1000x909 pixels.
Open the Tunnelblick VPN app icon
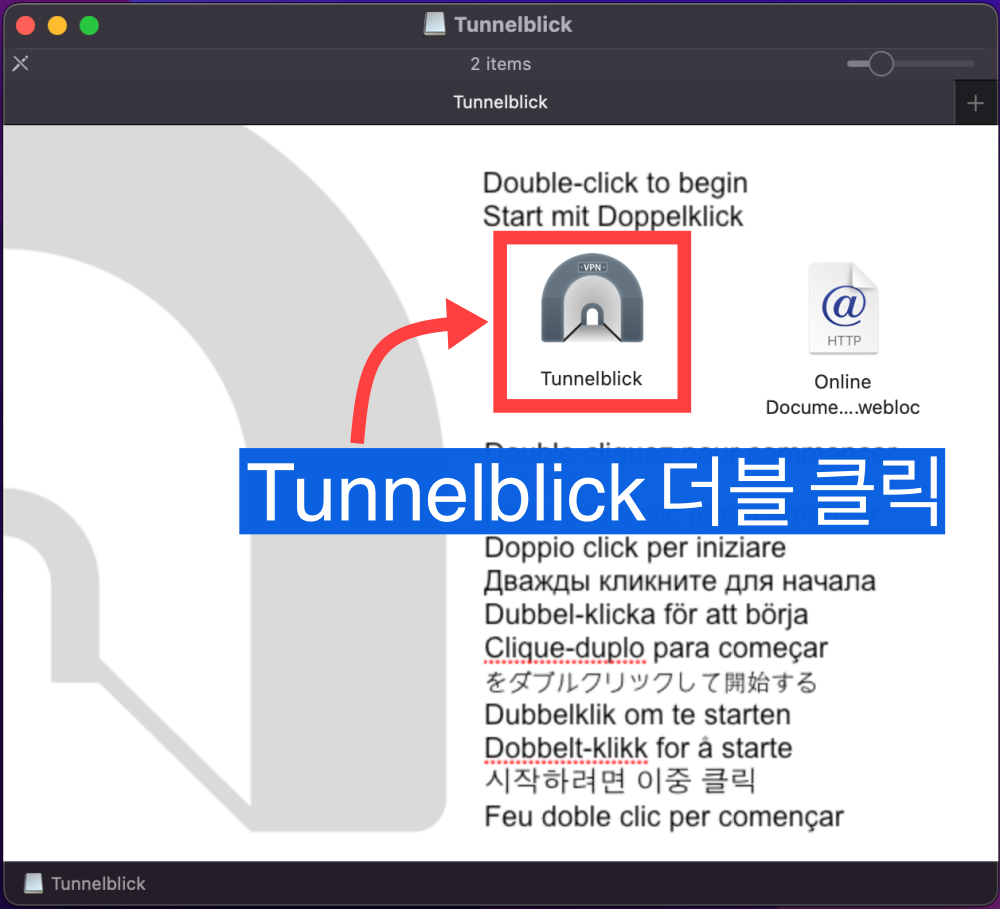click(592, 299)
